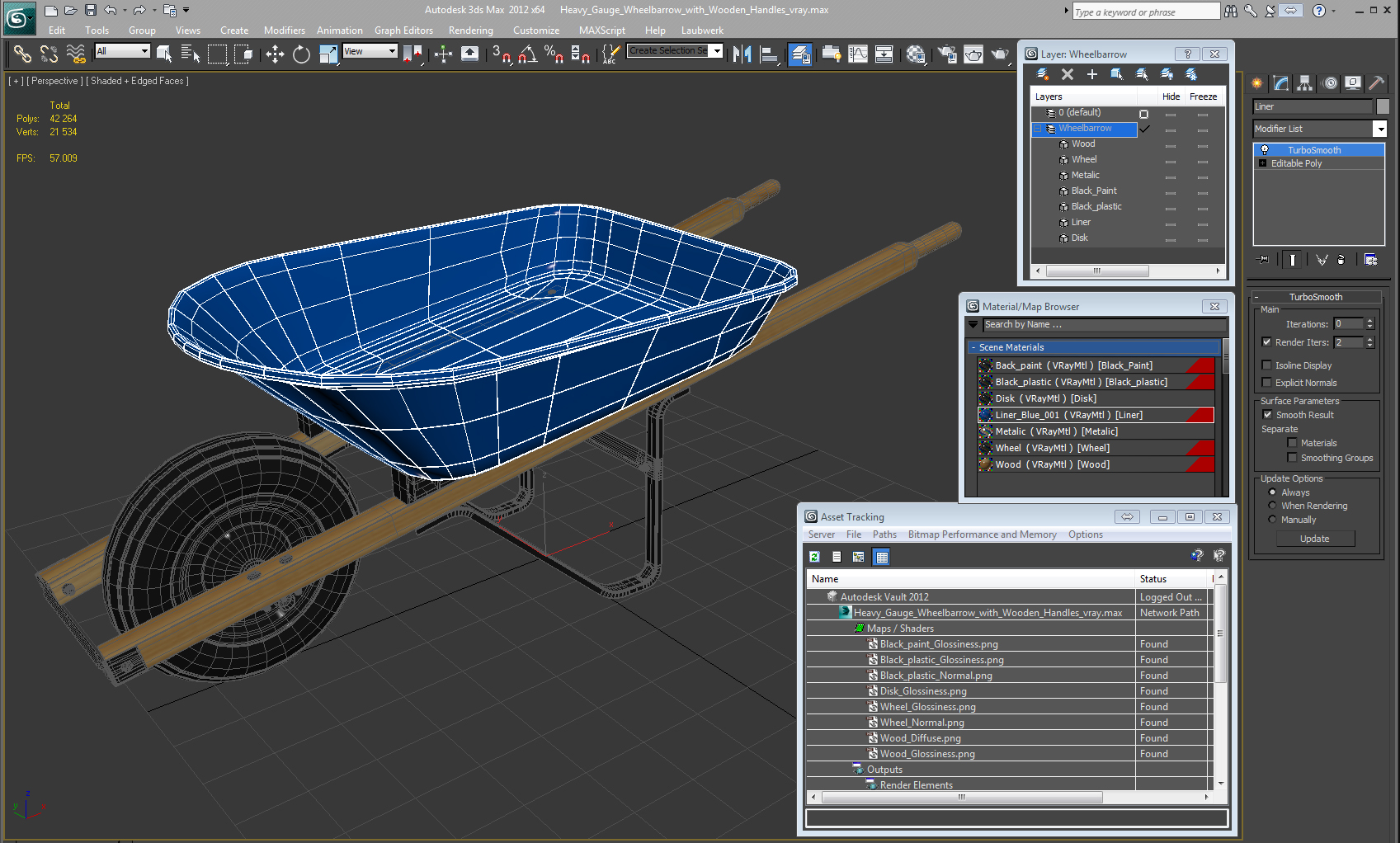Collapse the Wheelbarrow layer tree
Image resolution: width=1400 pixels, height=843 pixels.
1038,129
